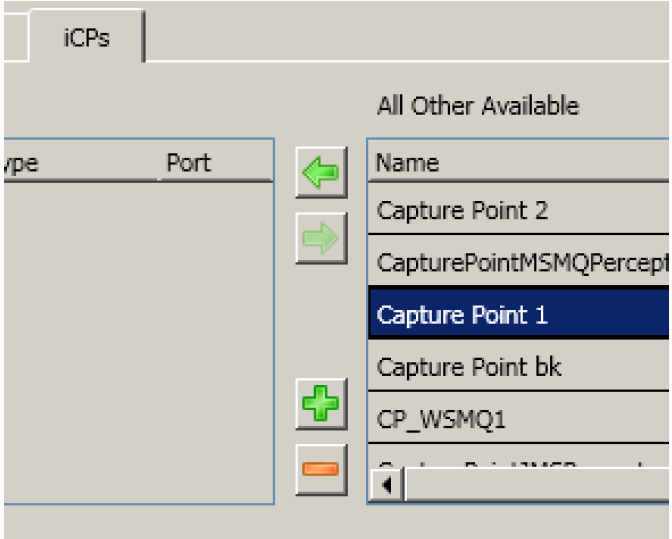The height and width of the screenshot is (539, 672).
Task: Click the green left arrow button
Action: (321, 174)
